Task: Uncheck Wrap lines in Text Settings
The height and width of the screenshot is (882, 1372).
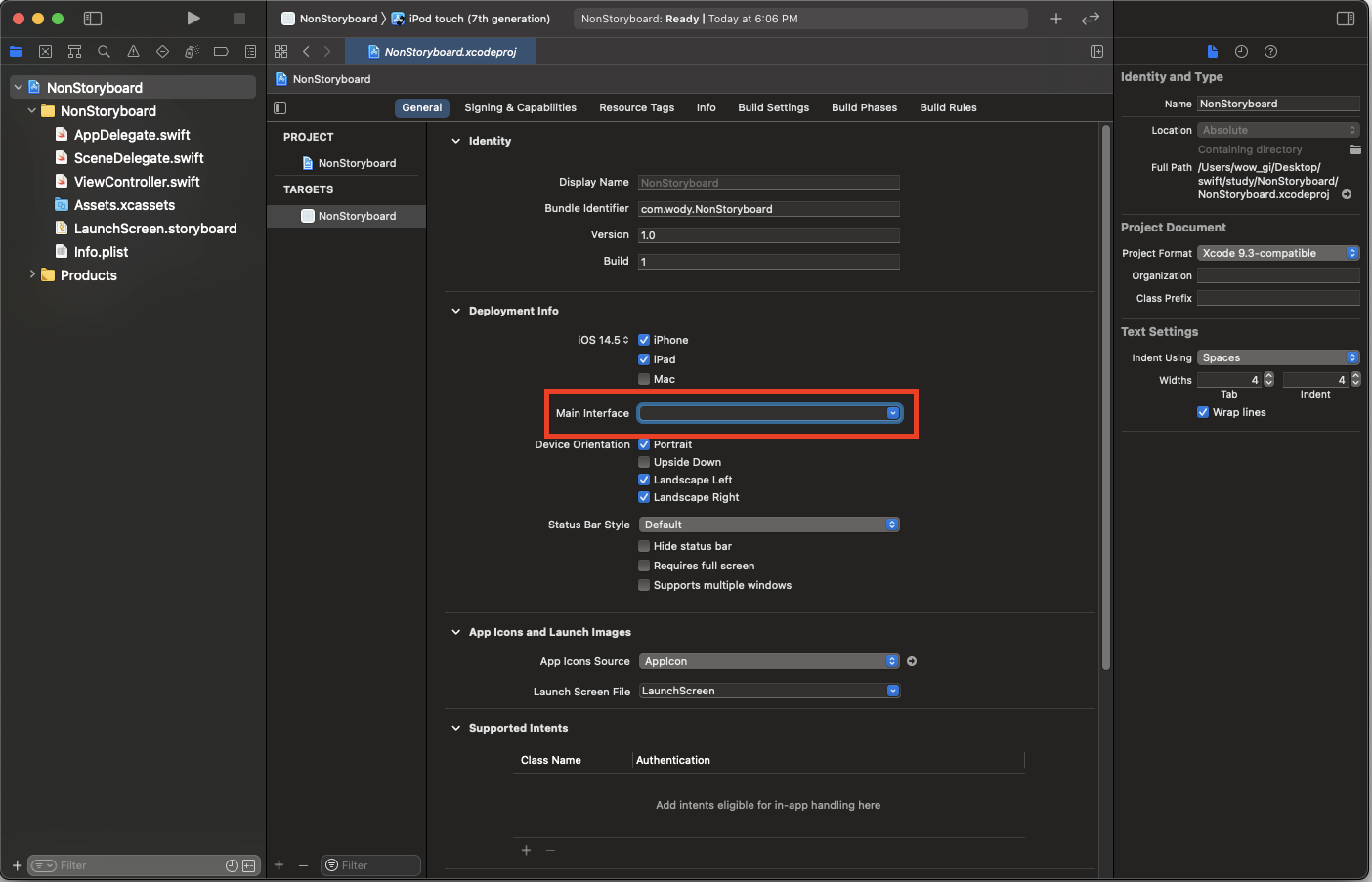Action: pos(1203,412)
